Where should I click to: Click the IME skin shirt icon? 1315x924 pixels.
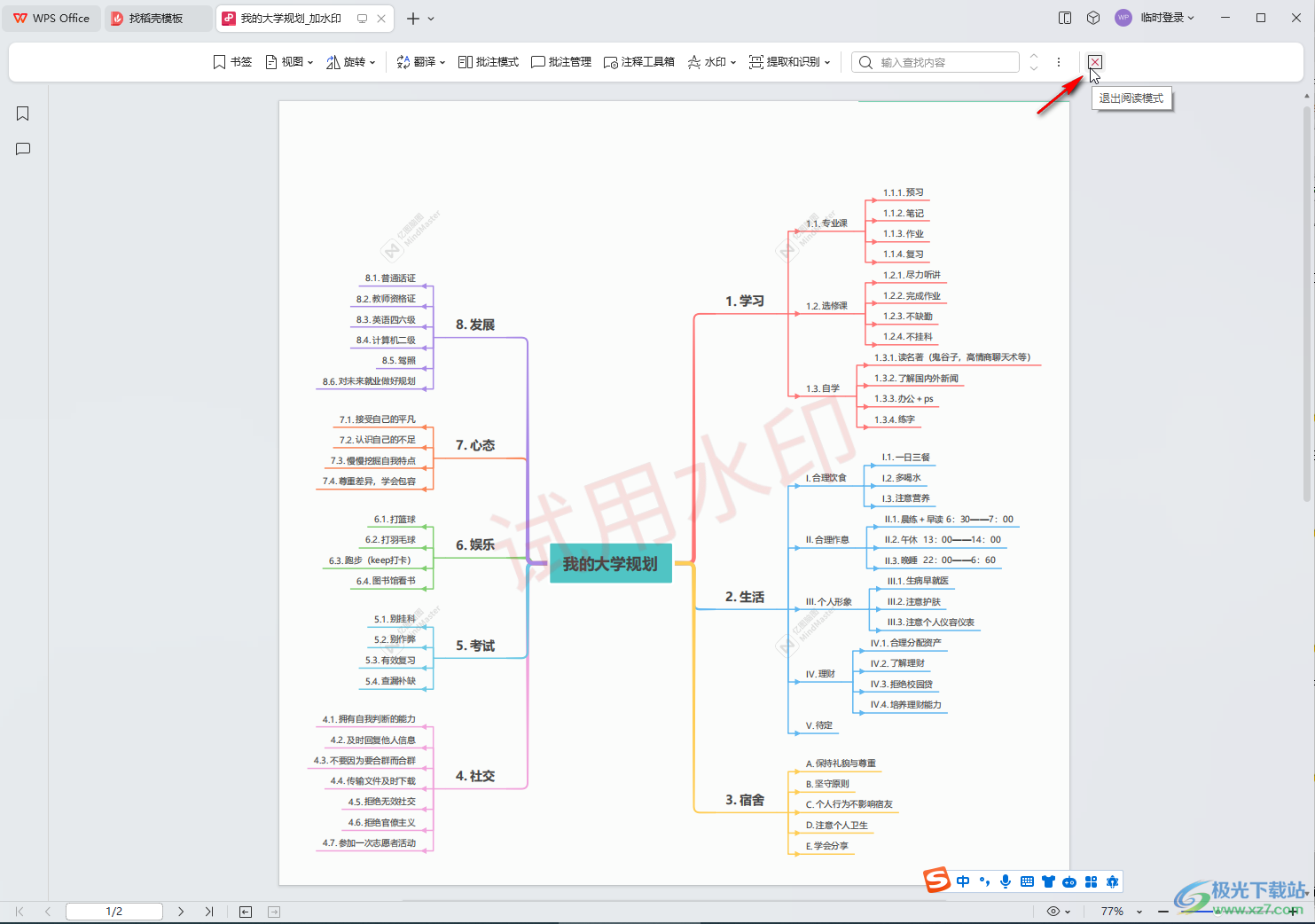click(1048, 881)
